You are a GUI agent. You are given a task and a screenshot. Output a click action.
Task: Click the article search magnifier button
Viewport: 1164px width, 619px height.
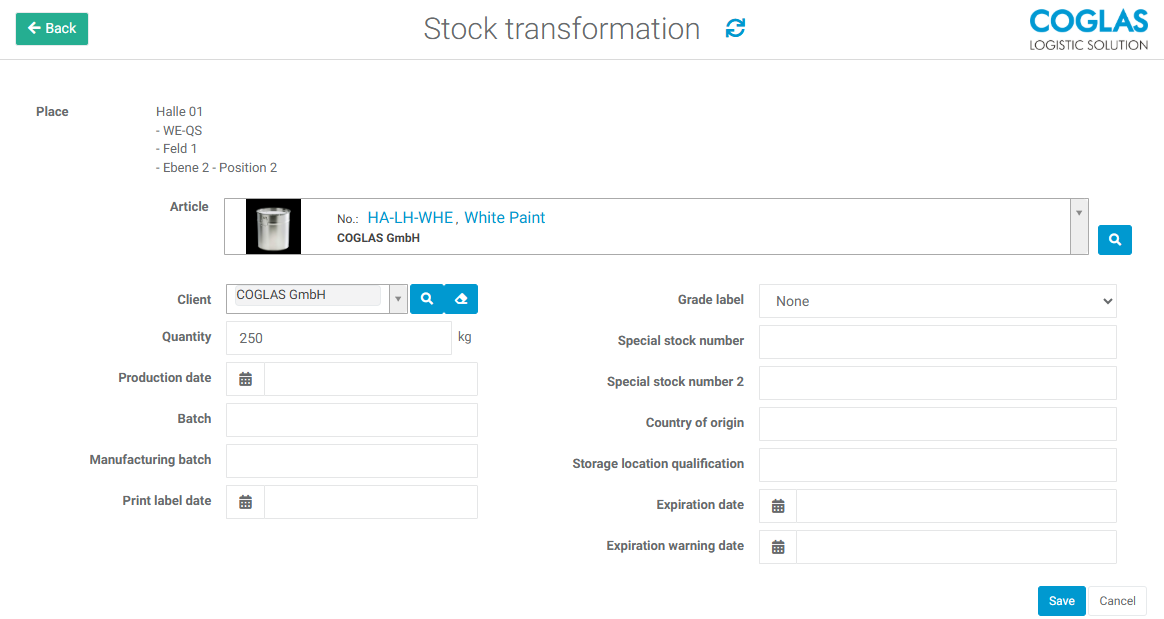tap(1114, 240)
